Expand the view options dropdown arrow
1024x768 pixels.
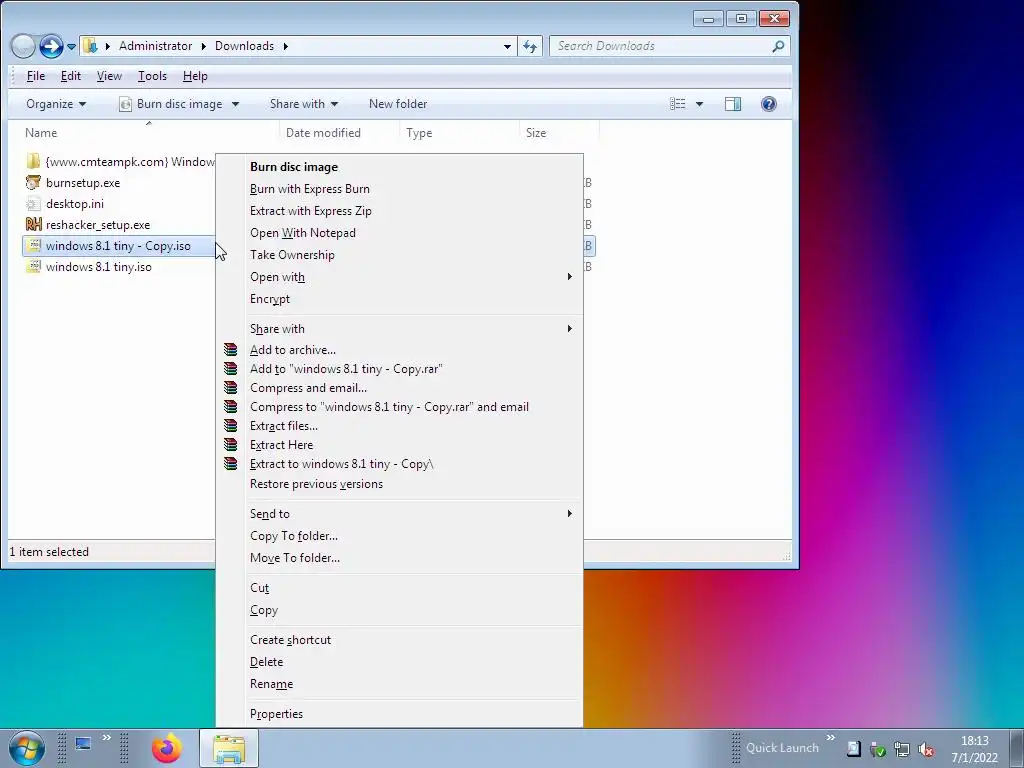pos(699,104)
